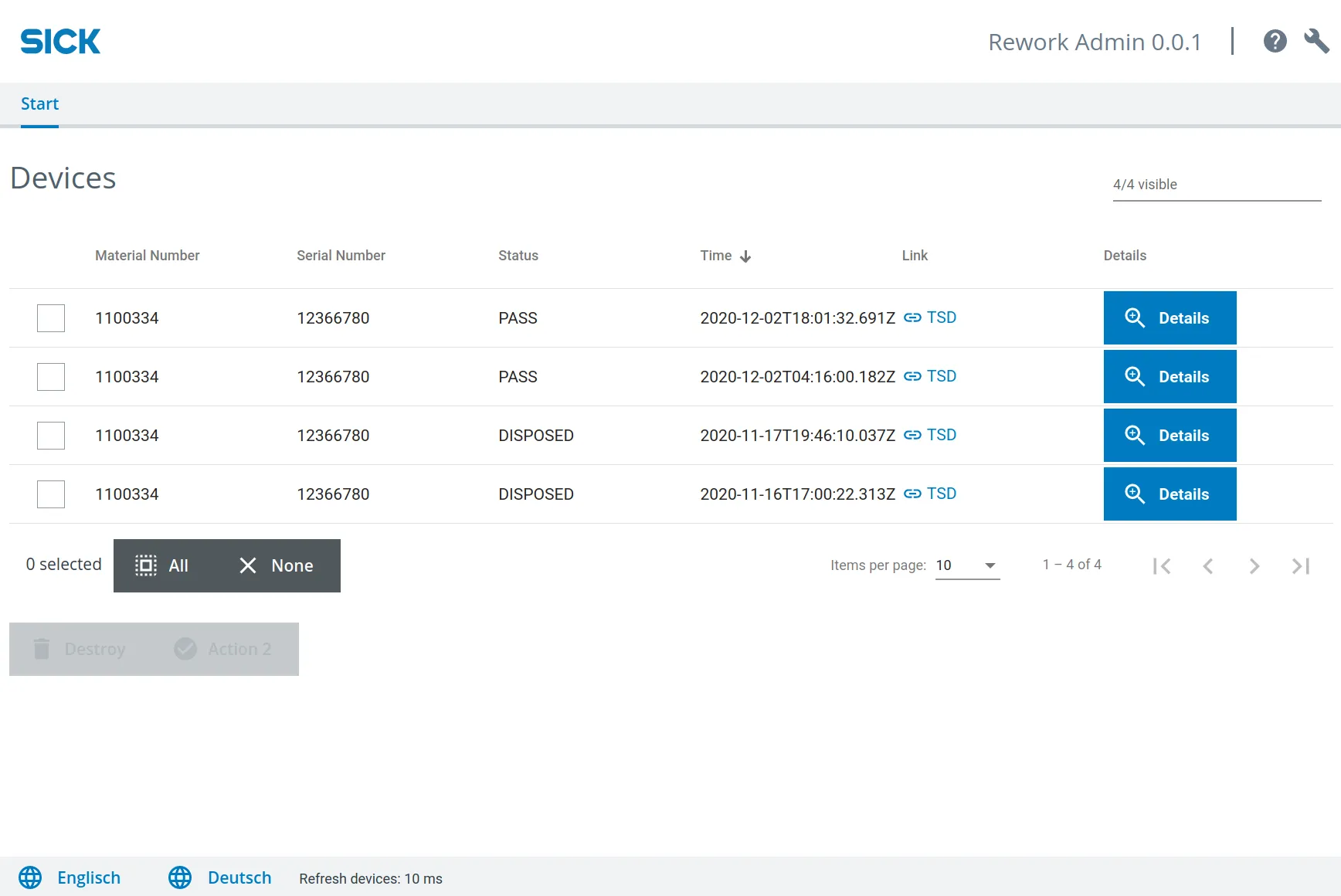
Task: Go to next page chevron
Action: pyautogui.click(x=1254, y=566)
